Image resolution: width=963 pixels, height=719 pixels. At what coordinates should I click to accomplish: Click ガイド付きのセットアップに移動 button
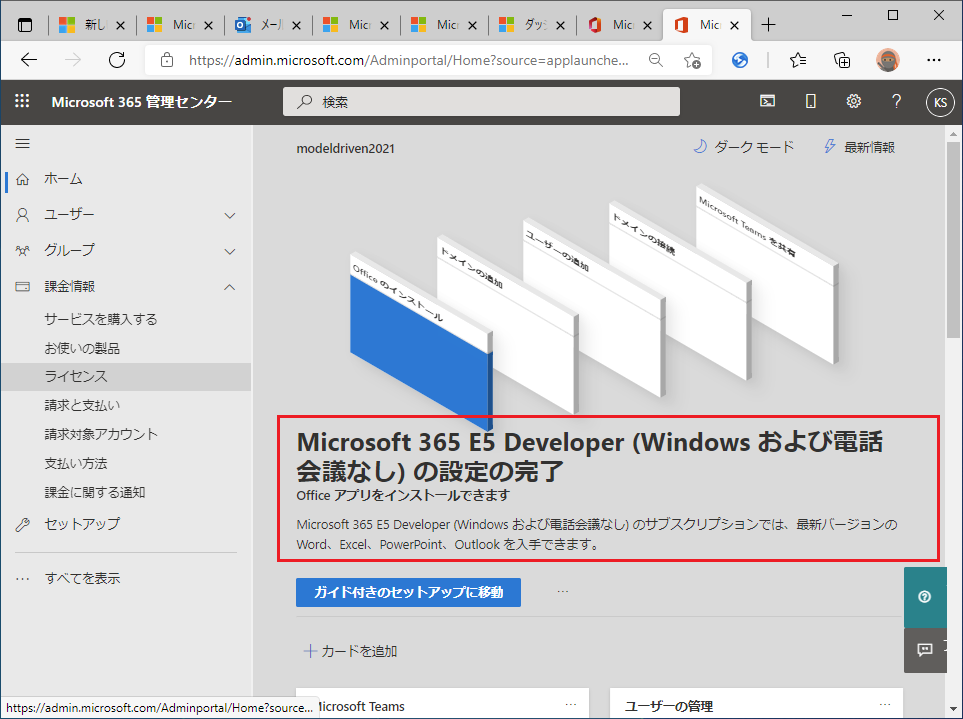408,592
